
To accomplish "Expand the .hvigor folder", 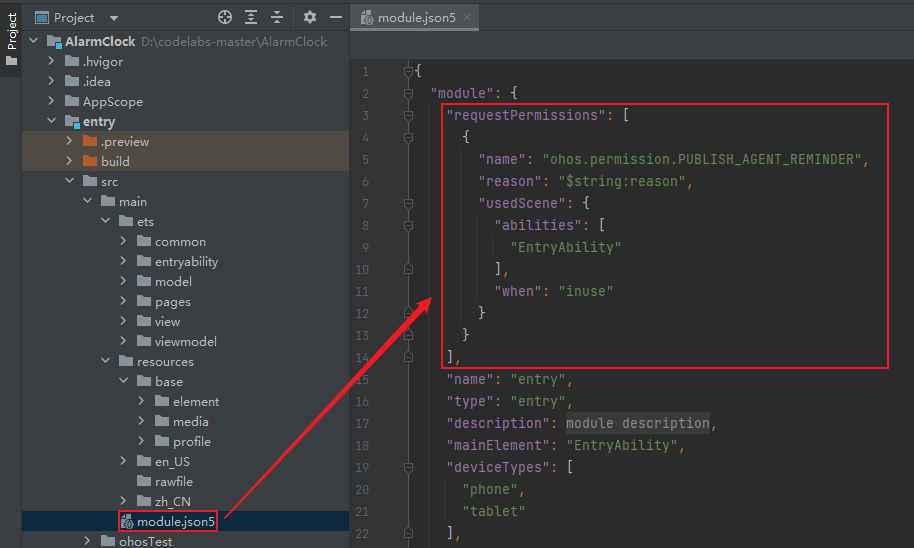I will click(x=51, y=61).
